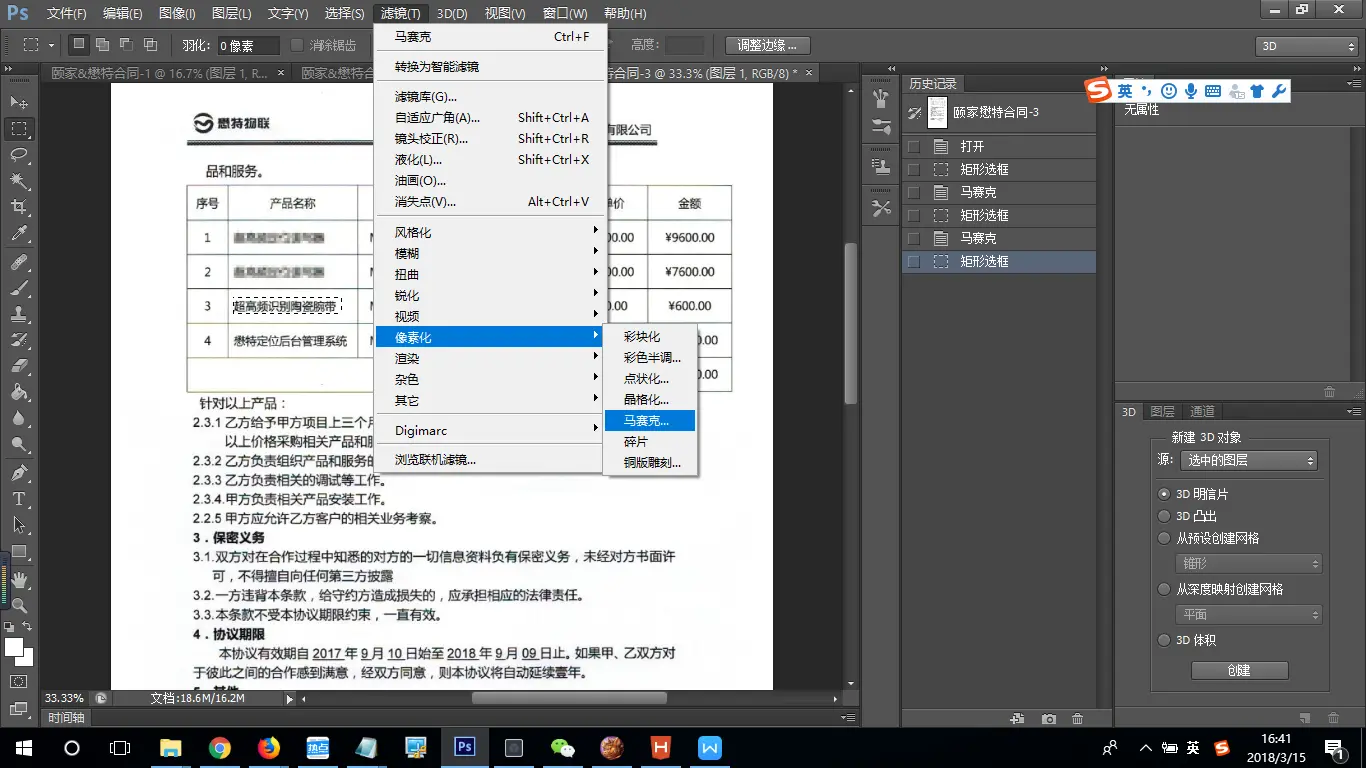
Task: Toggle Quick Mask mode
Action: pos(19,681)
